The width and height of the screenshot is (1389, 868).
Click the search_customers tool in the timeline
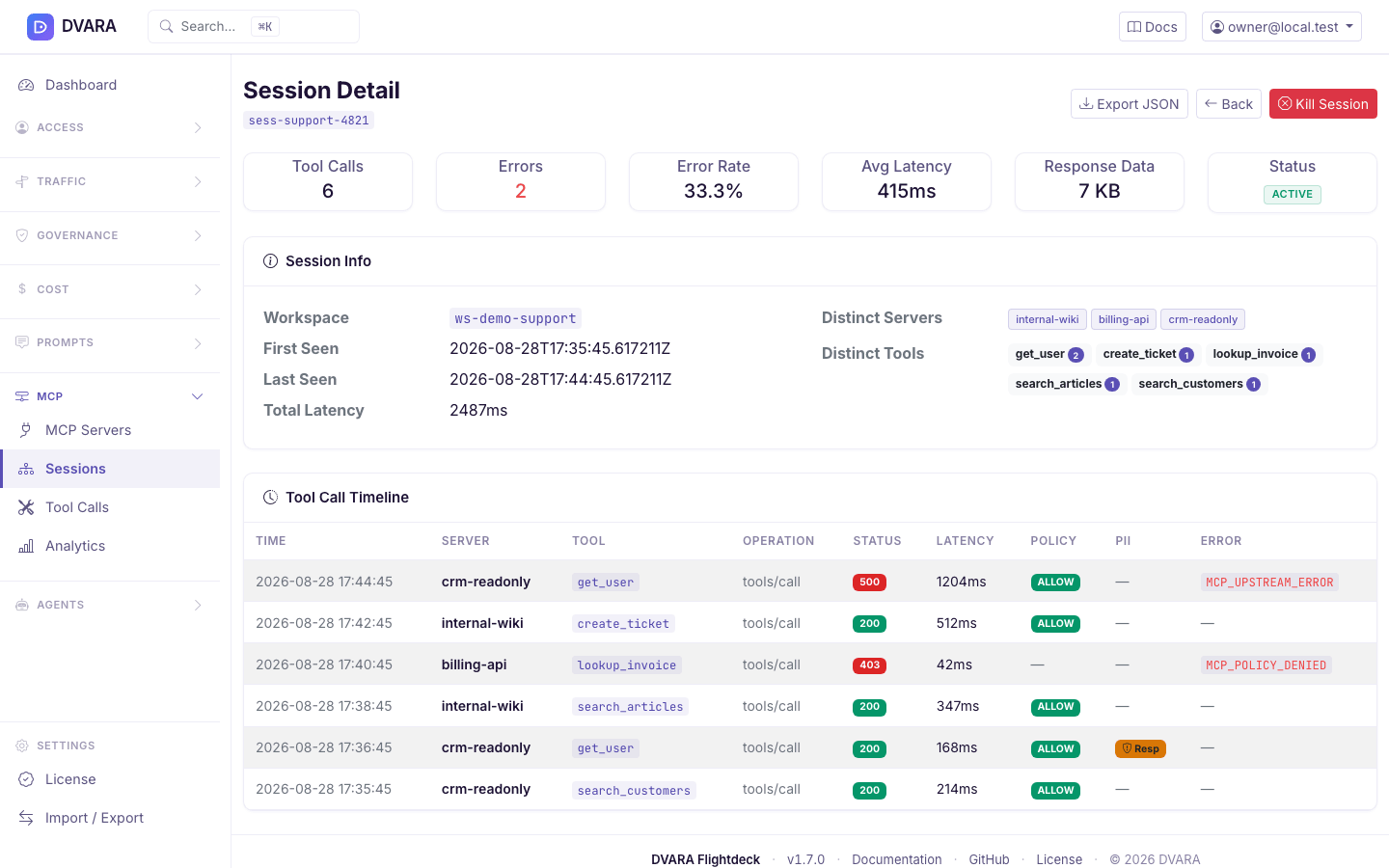[x=634, y=790]
